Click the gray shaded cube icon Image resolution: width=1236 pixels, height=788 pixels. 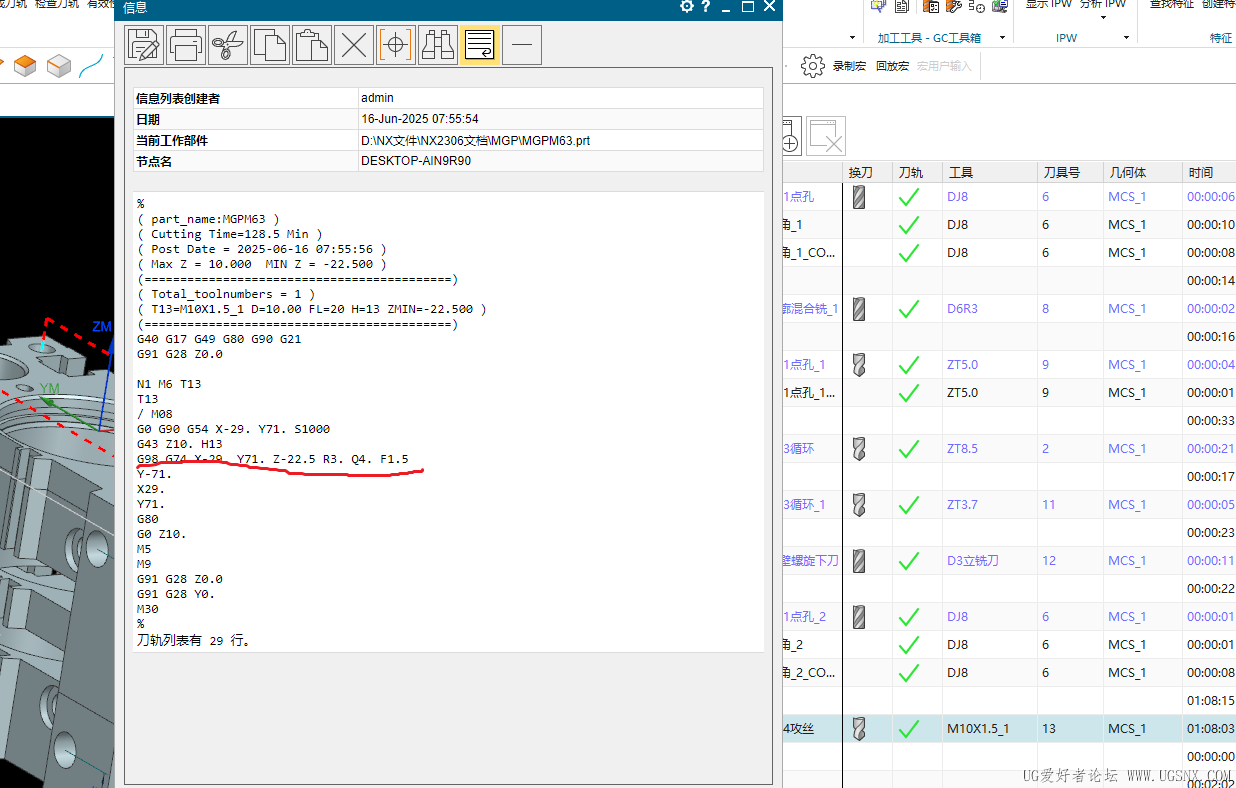tap(59, 67)
